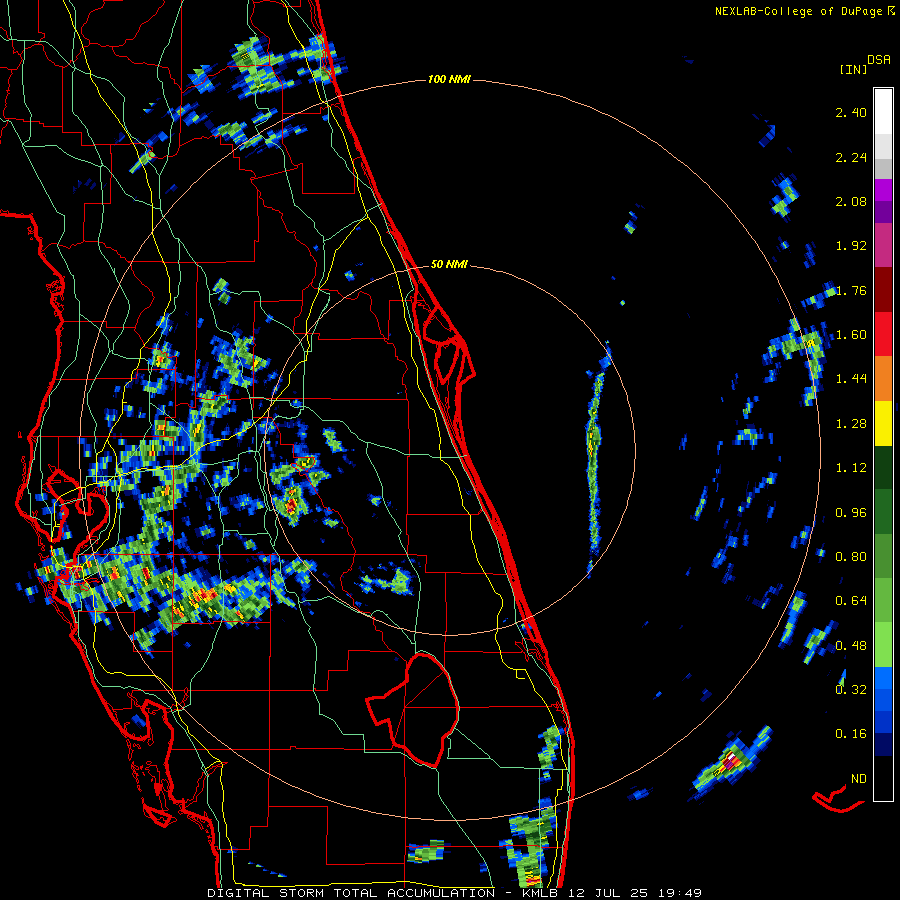Screen dimensions: 900x900
Task: Click the 1.44 legend value
Action: (x=851, y=379)
